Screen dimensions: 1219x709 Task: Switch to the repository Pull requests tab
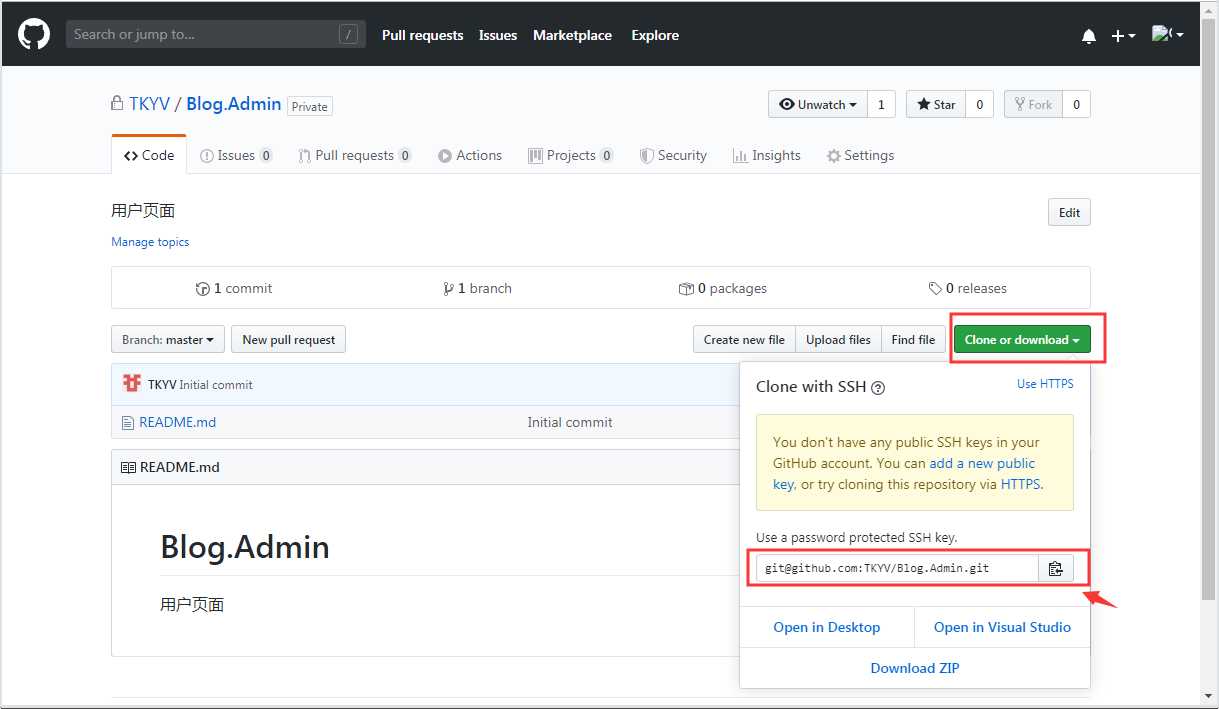(x=355, y=155)
